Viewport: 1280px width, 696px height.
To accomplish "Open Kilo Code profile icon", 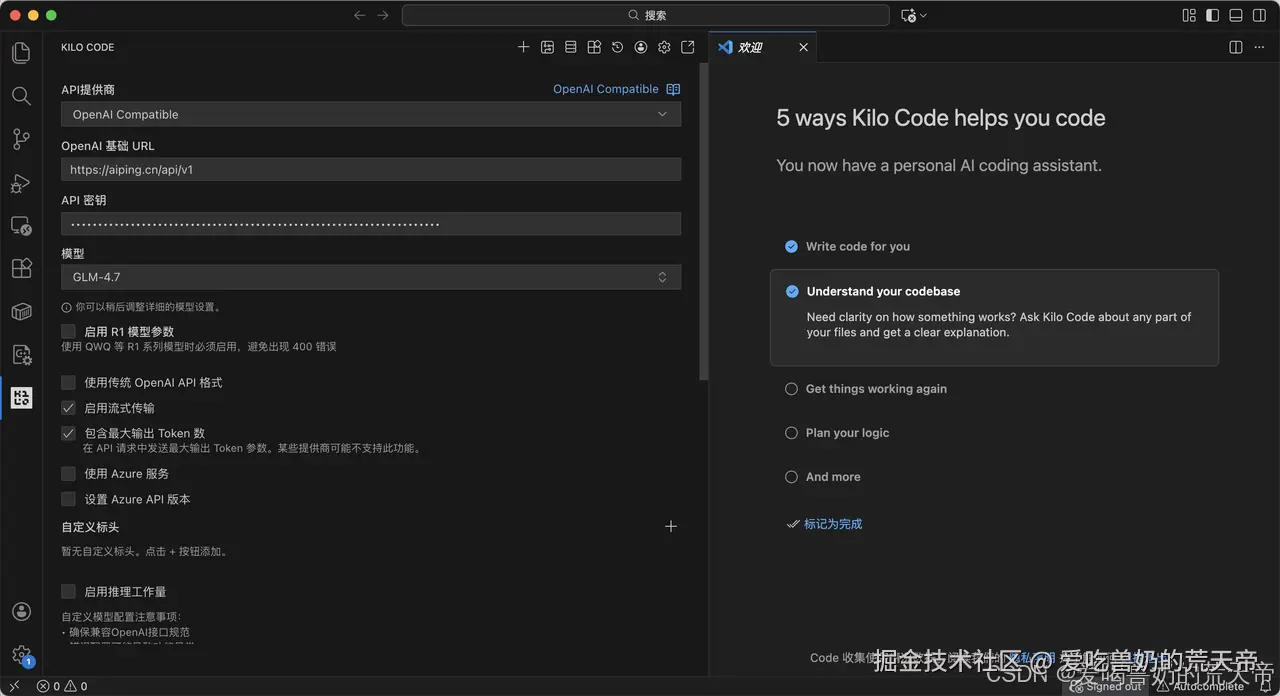I will tap(641, 47).
